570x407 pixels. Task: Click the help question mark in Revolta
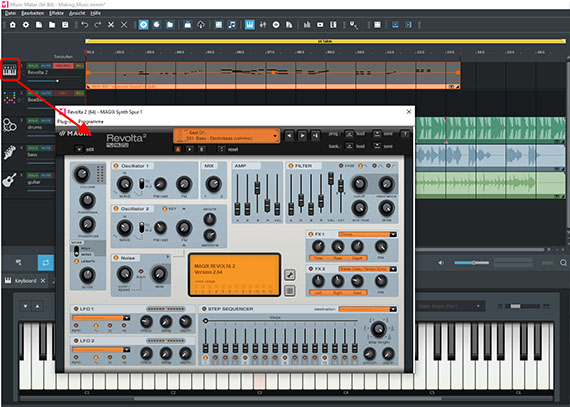point(404,134)
